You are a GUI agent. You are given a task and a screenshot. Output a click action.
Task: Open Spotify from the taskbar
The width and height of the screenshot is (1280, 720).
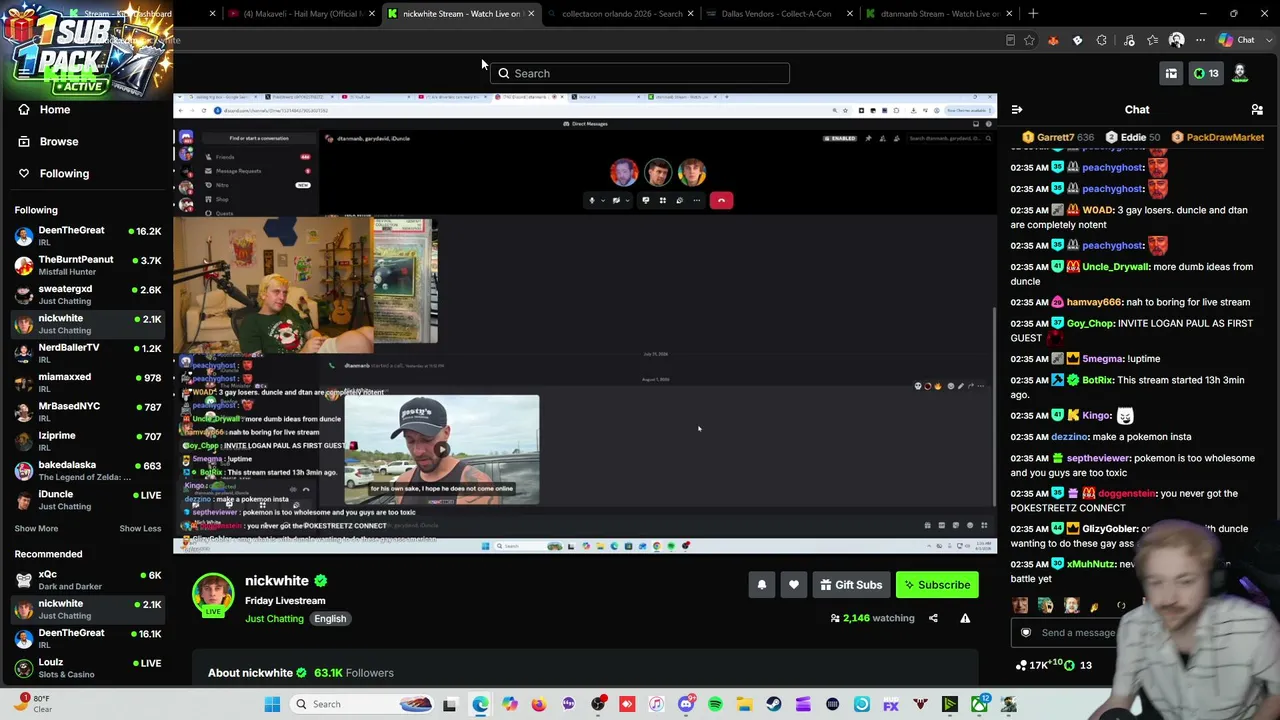pyautogui.click(x=715, y=704)
